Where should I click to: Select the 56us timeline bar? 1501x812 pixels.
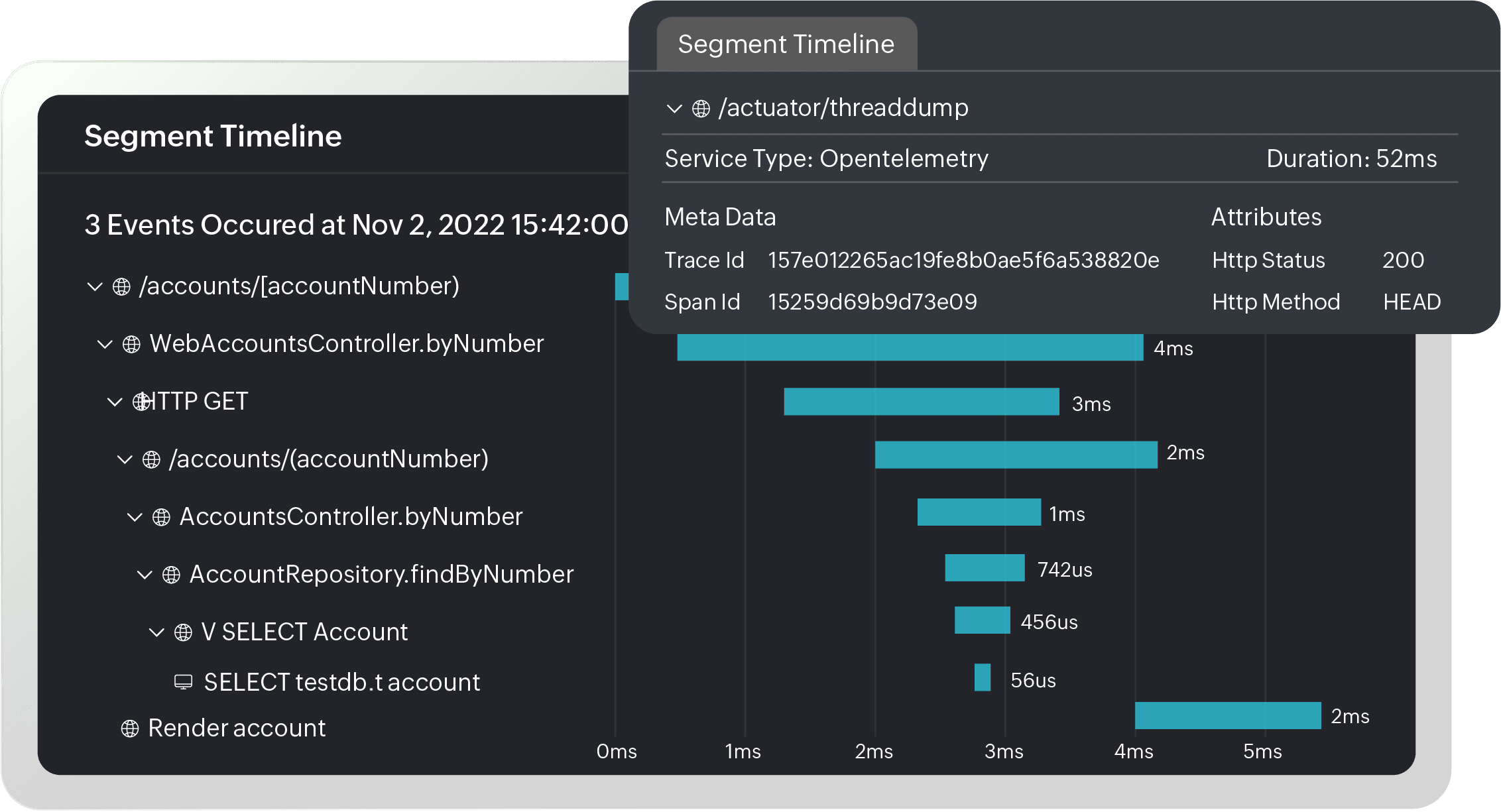[x=981, y=679]
